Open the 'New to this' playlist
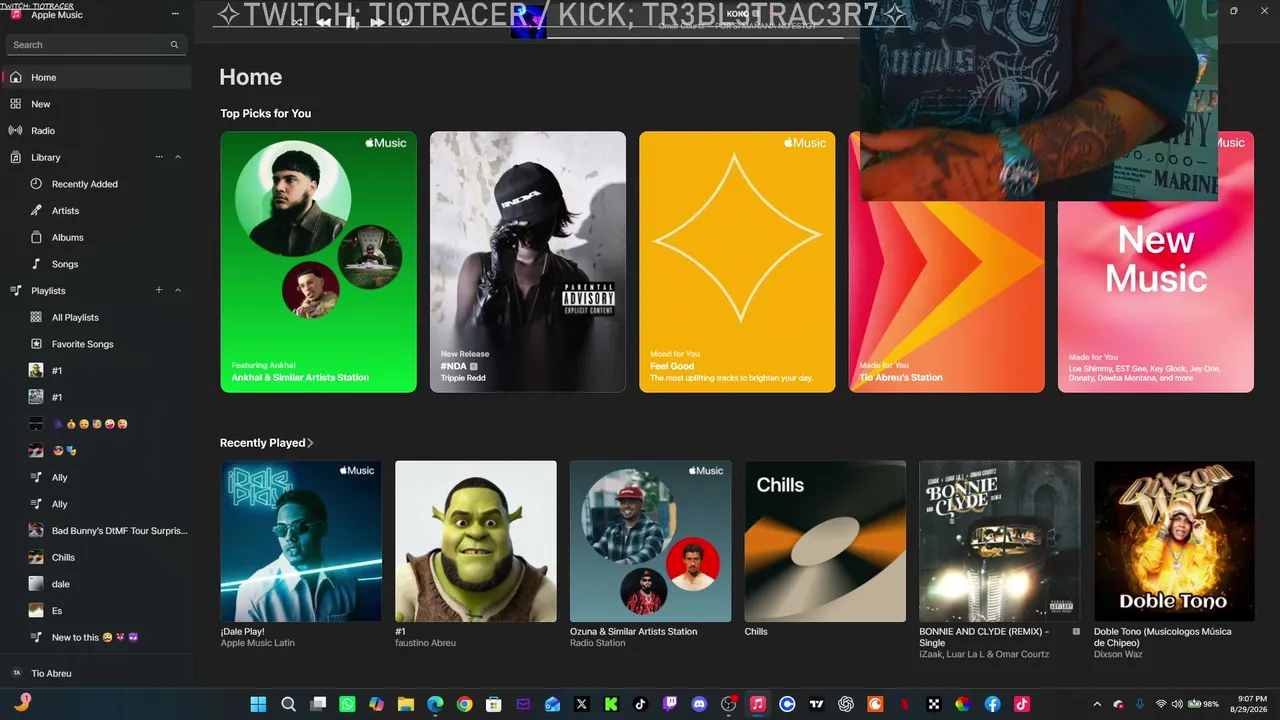This screenshot has height=720, width=1280. pyautogui.click(x=95, y=638)
